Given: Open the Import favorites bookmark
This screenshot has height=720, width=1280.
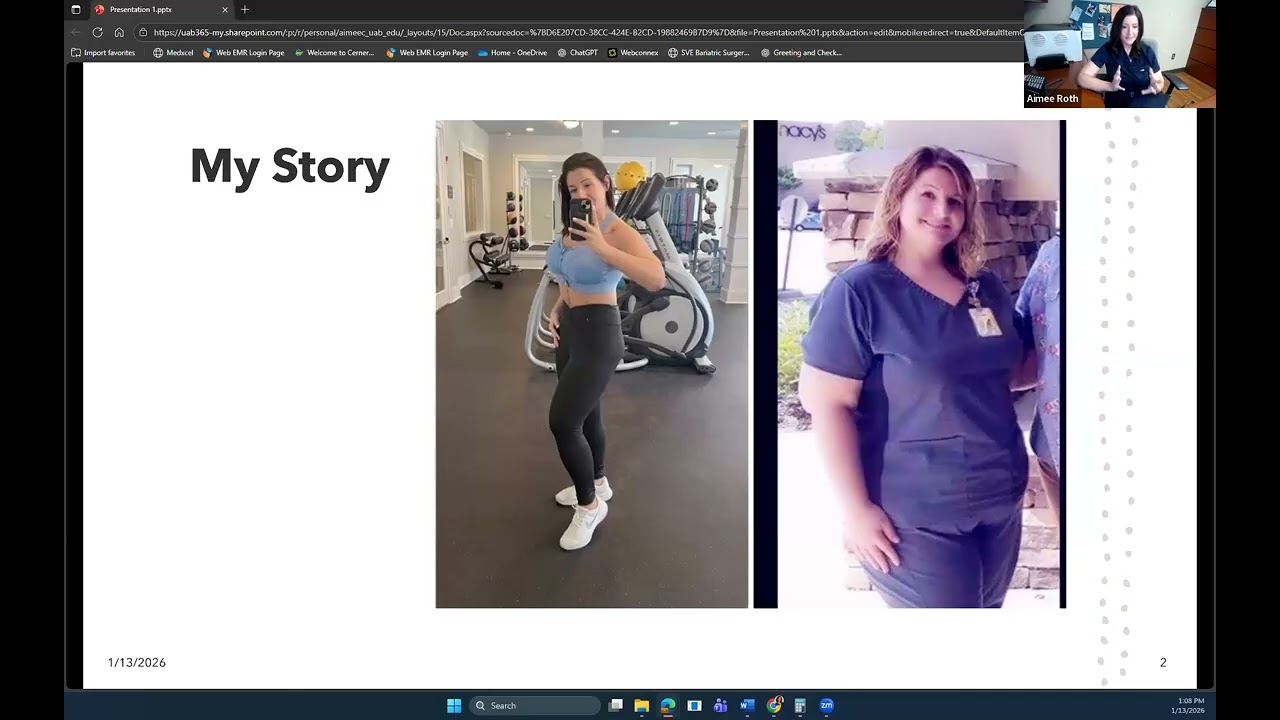Looking at the screenshot, I should [x=103, y=53].
